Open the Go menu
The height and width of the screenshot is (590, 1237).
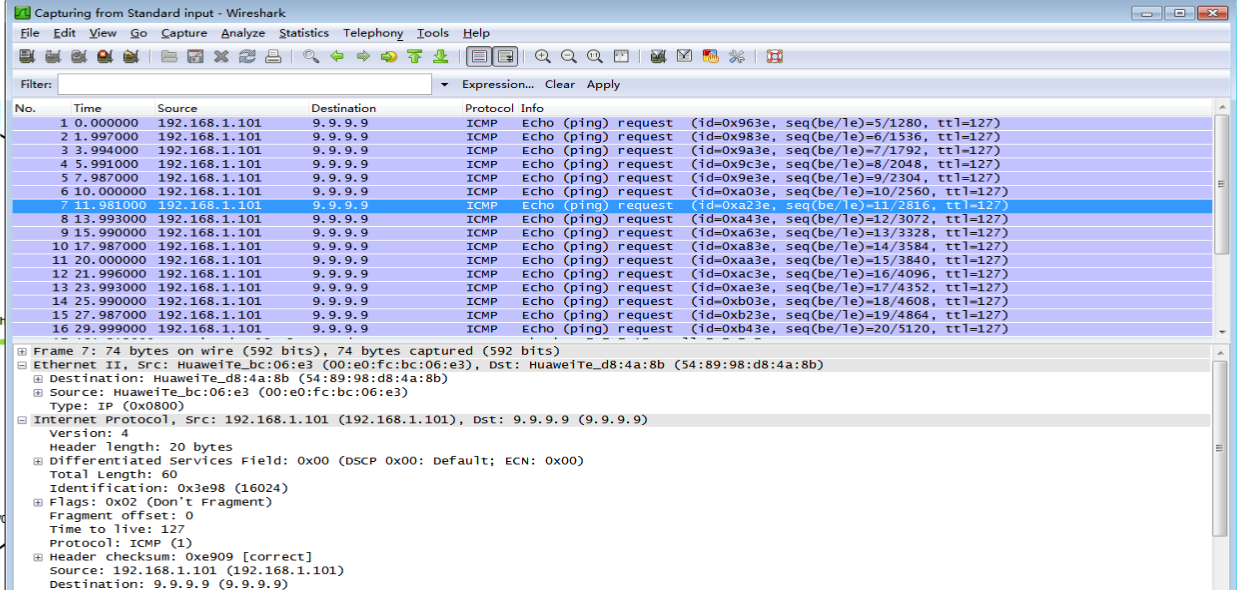(x=138, y=33)
